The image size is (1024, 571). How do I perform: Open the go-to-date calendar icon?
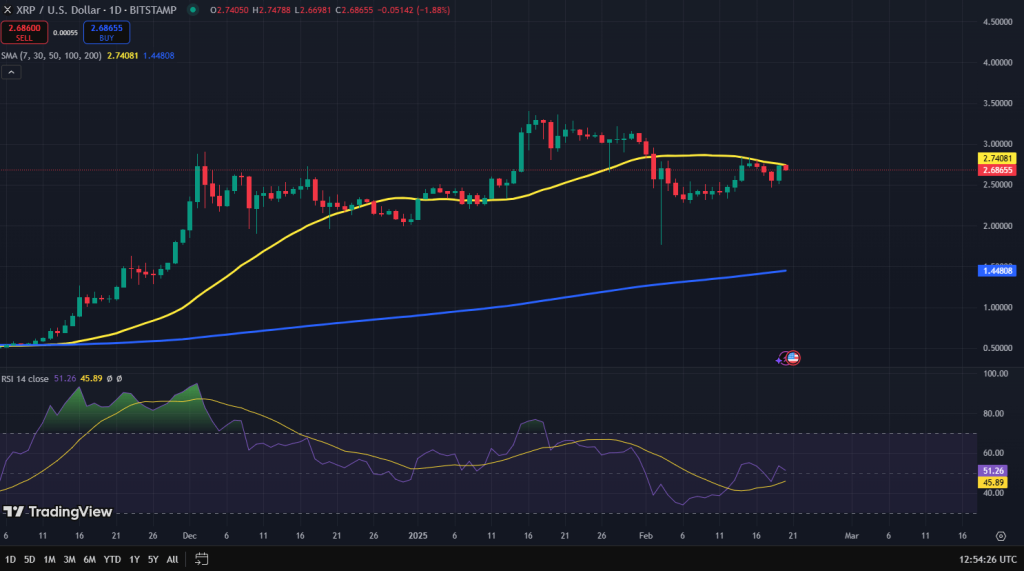coord(202,559)
